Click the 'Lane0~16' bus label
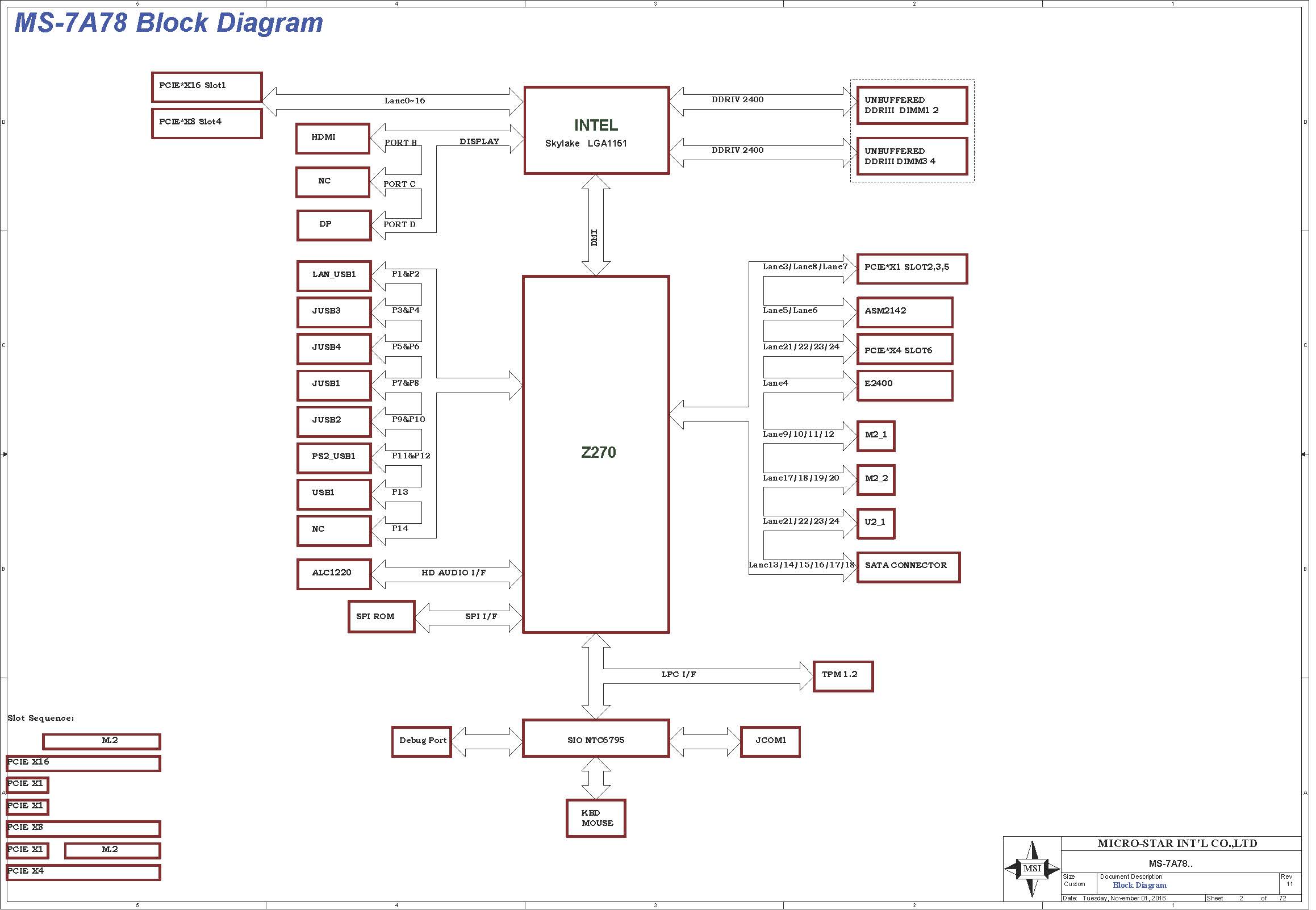The image size is (1316, 910). pyautogui.click(x=405, y=101)
